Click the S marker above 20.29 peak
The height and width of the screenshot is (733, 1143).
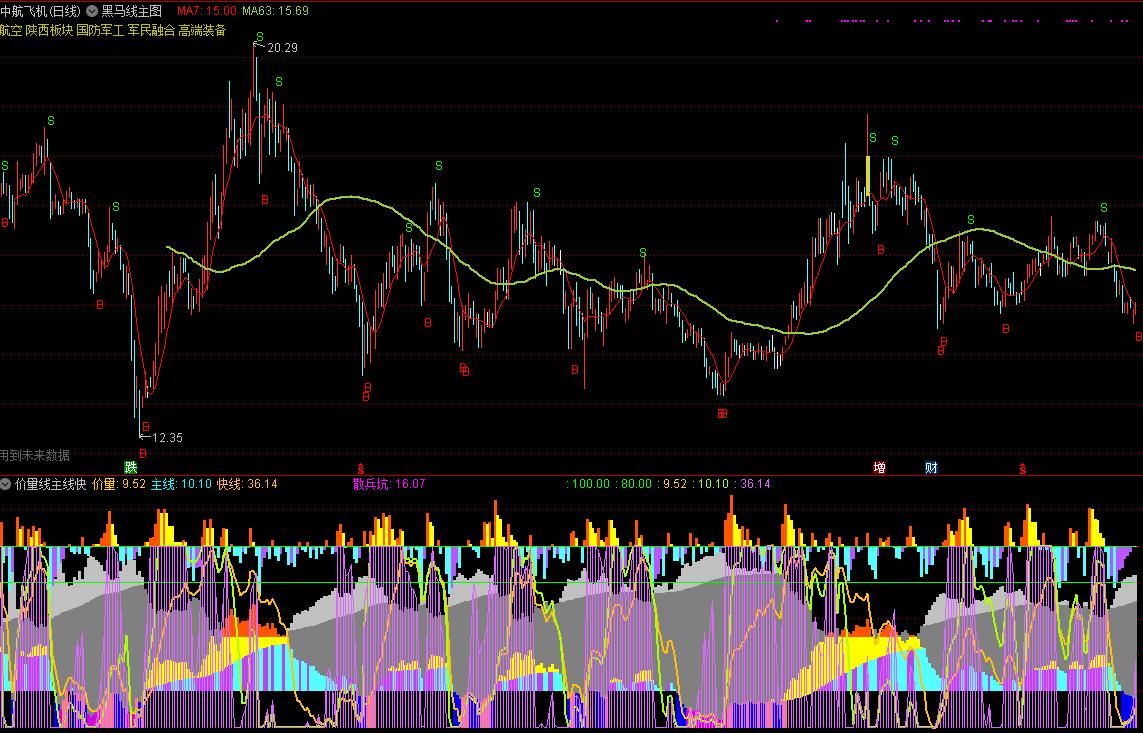tap(259, 37)
